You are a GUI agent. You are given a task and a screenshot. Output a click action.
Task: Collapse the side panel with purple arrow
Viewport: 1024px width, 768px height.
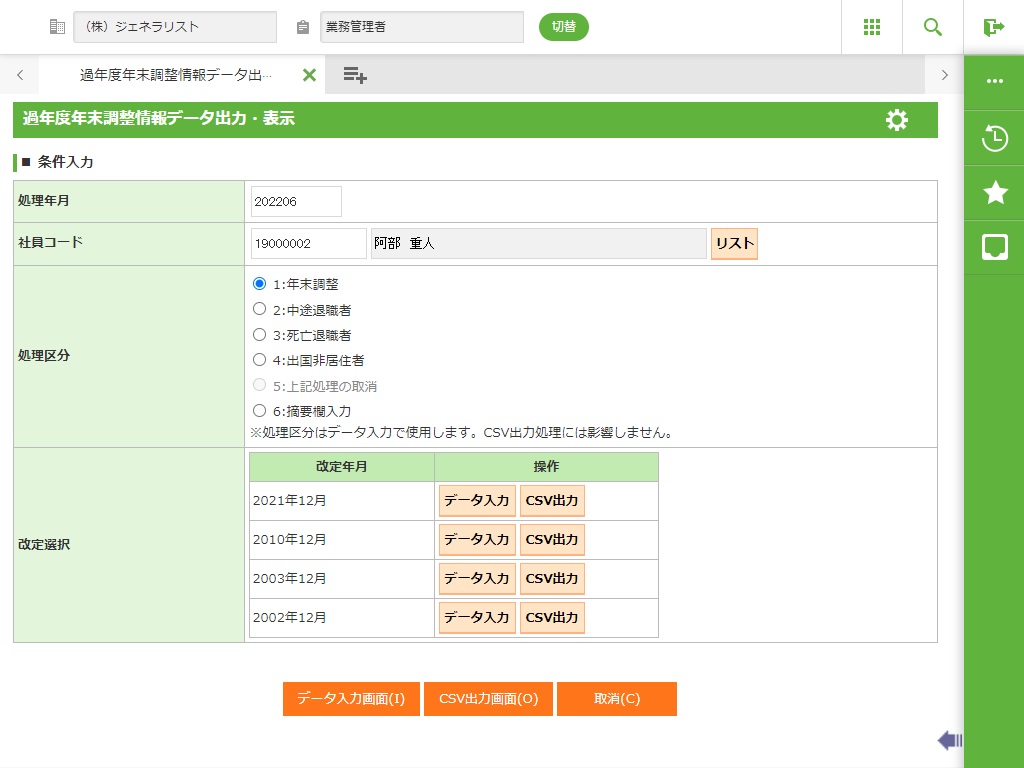tap(949, 740)
